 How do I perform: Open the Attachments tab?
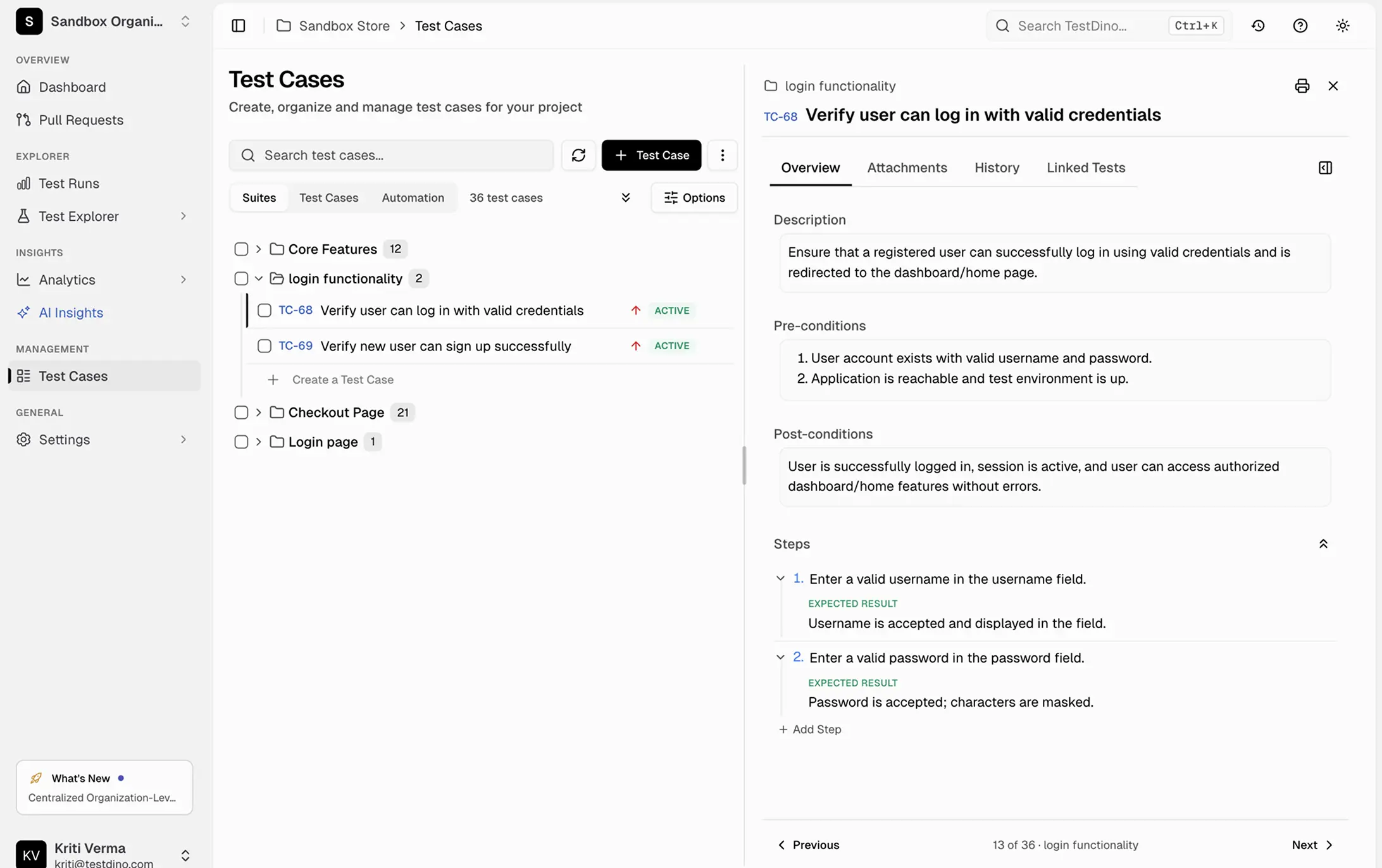tap(907, 168)
